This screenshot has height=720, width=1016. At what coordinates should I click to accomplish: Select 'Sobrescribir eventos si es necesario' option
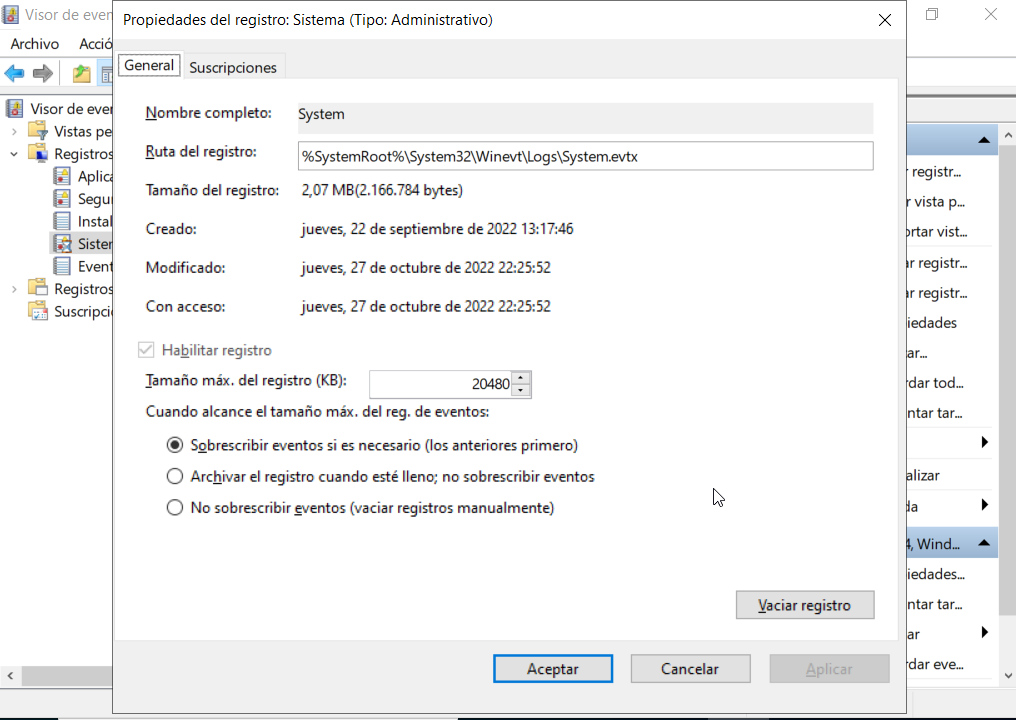pyautogui.click(x=175, y=445)
